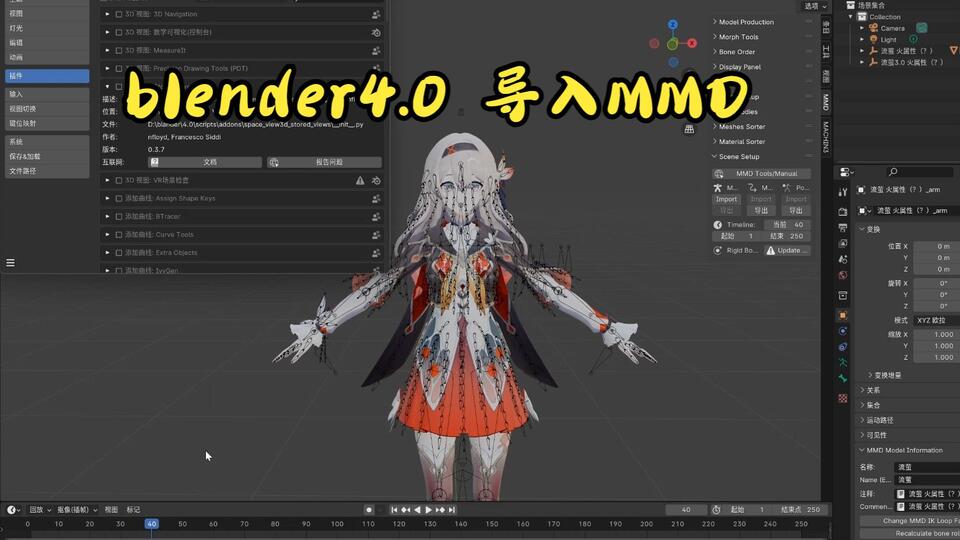Select the 文件路径 preferences category
The image size is (960, 540).
pos(47,171)
